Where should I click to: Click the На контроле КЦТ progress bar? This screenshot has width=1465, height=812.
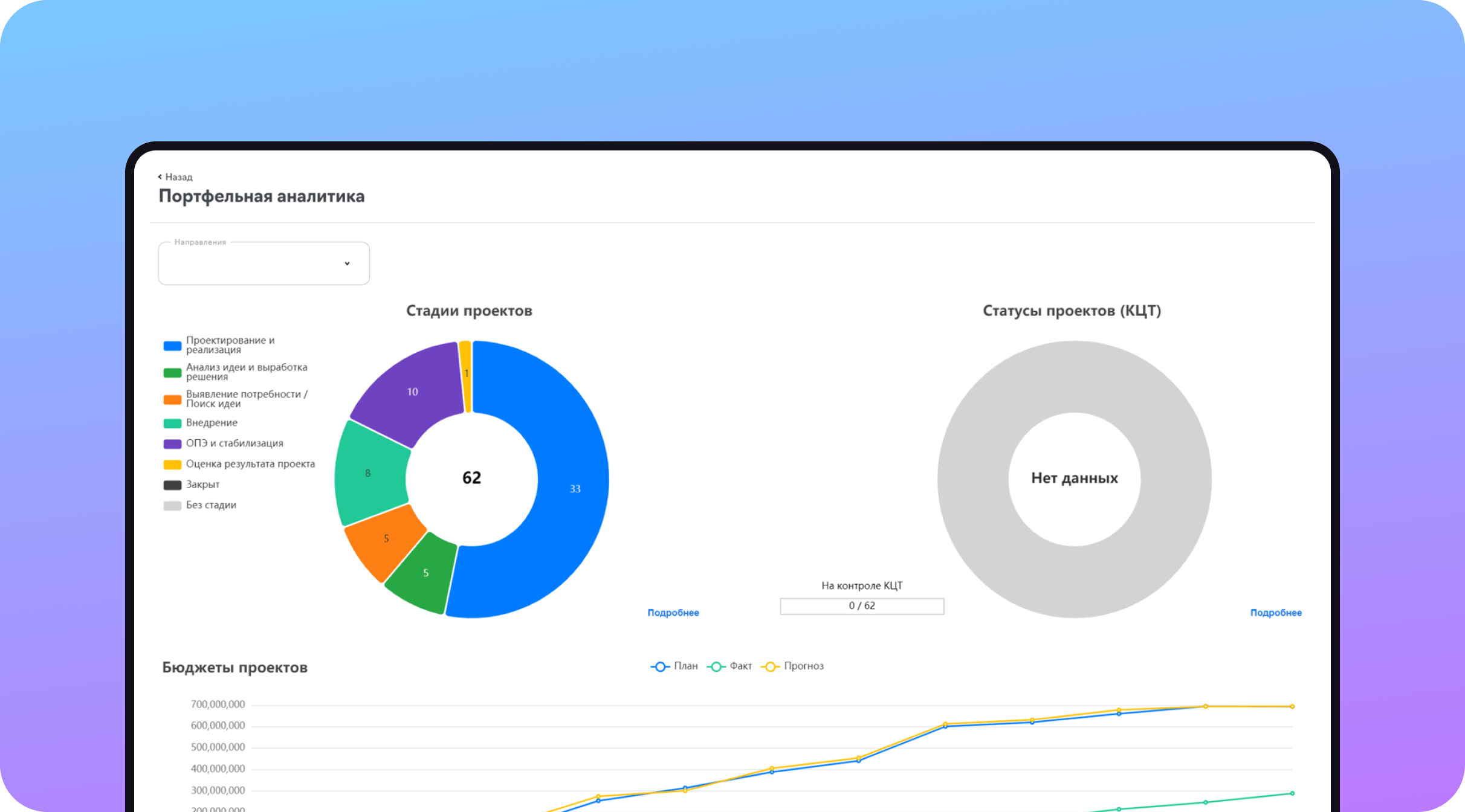coord(862,606)
